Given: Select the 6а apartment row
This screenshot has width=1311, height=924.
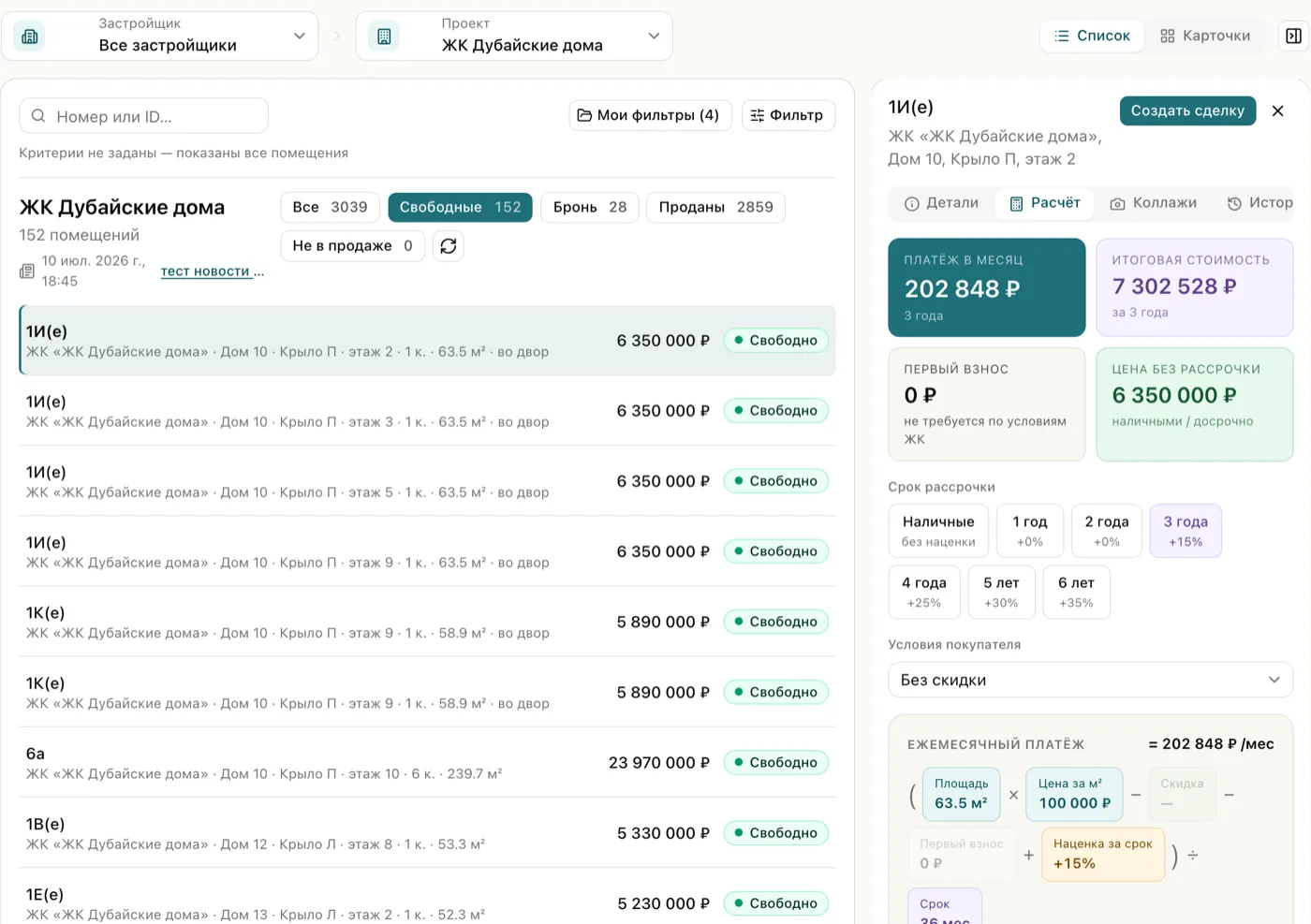Looking at the screenshot, I should point(427,762).
